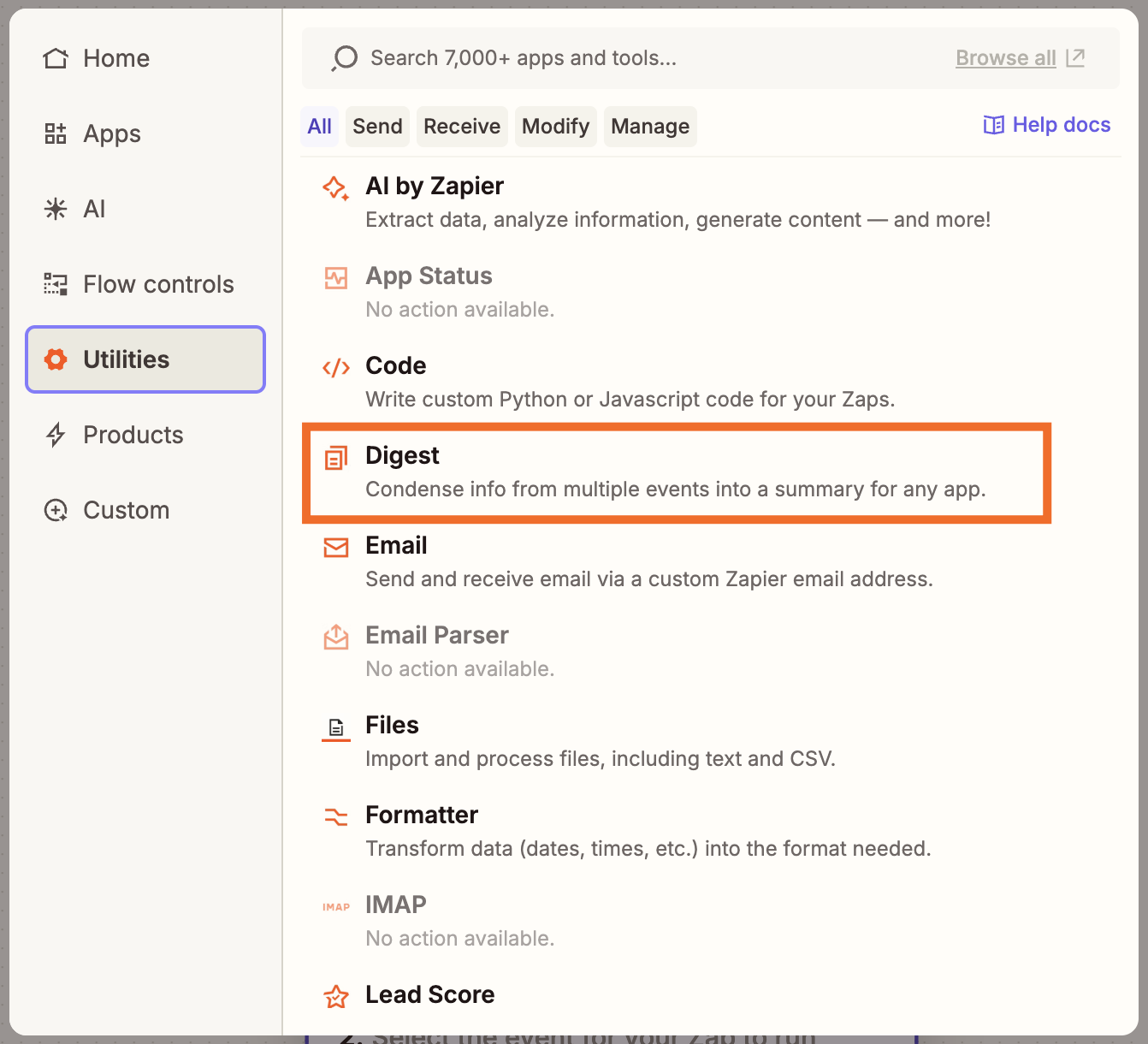Choose the Formatter app title
This screenshot has width=1148, height=1044.
422,815
